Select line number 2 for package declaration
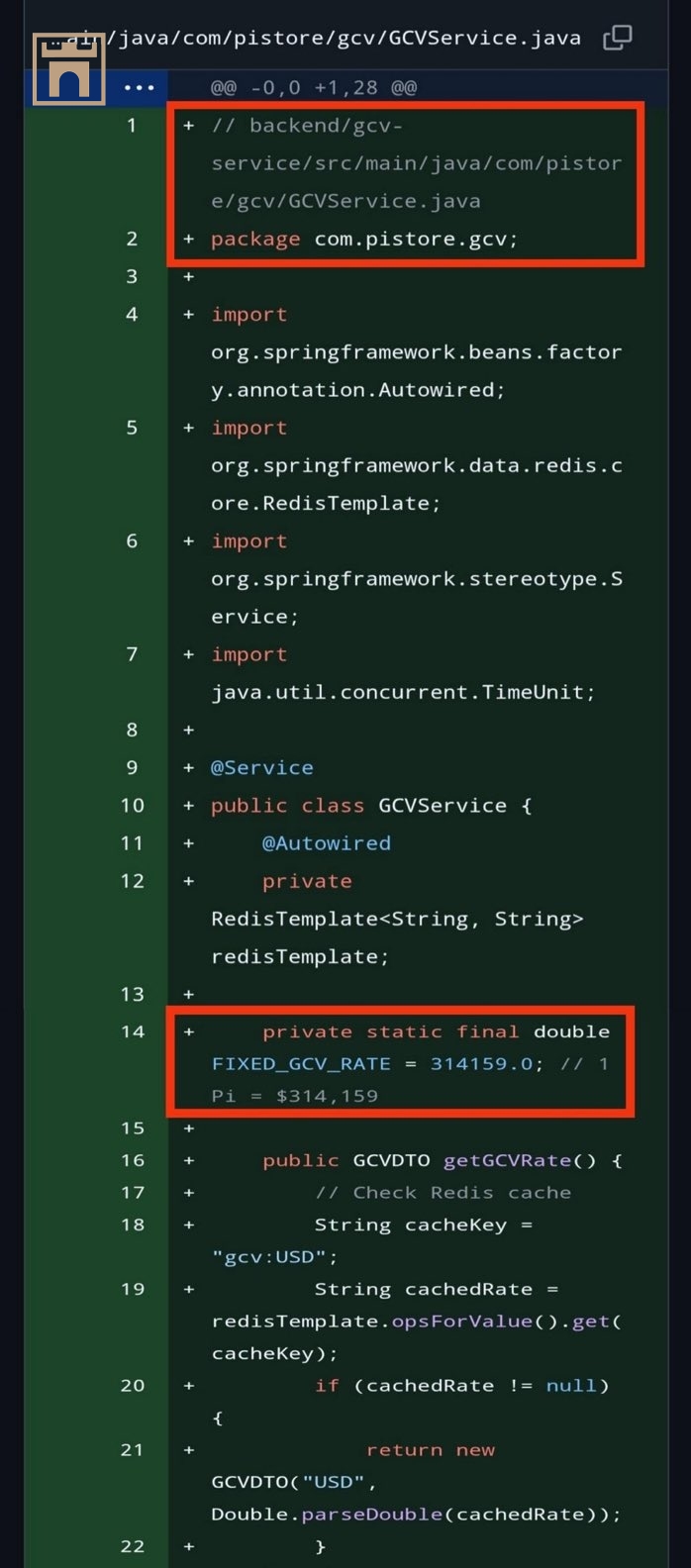The image size is (691, 1568). pos(131,239)
